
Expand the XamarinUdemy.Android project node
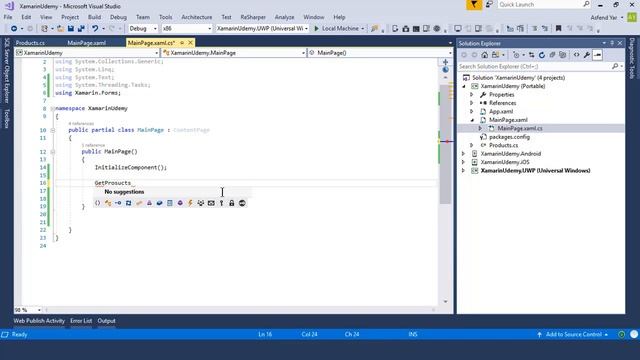pos(464,154)
